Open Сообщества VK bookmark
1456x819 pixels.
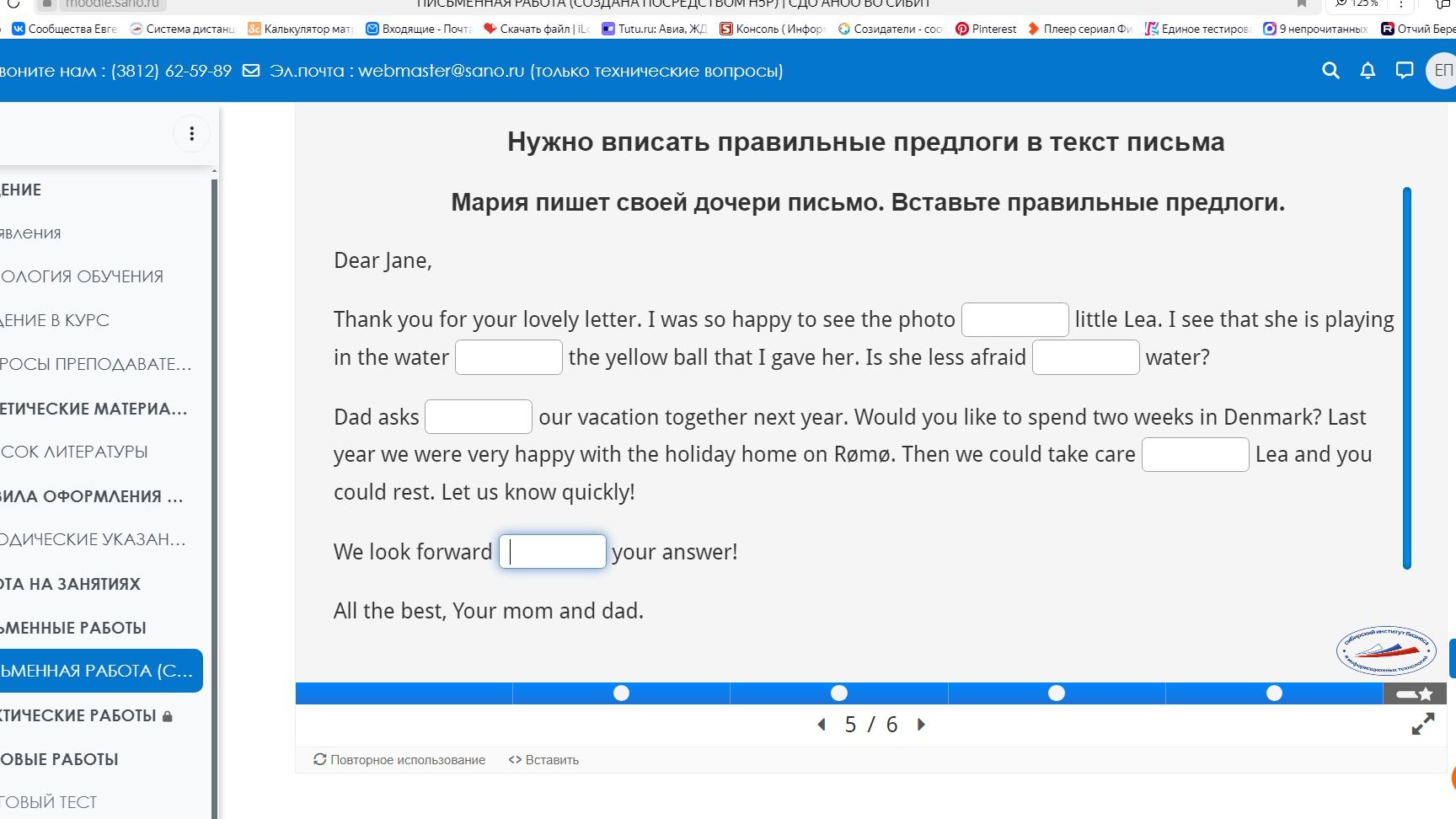tap(65, 29)
